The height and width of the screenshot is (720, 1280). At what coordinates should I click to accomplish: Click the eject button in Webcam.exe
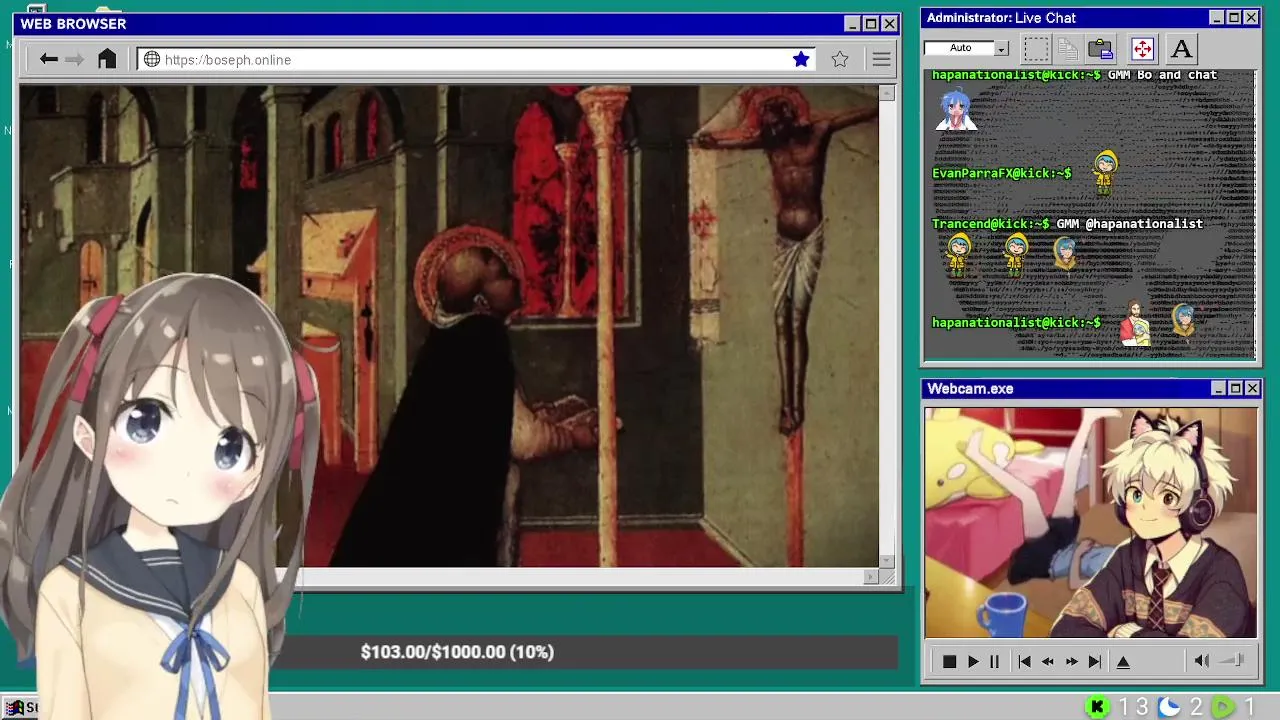click(x=1123, y=661)
